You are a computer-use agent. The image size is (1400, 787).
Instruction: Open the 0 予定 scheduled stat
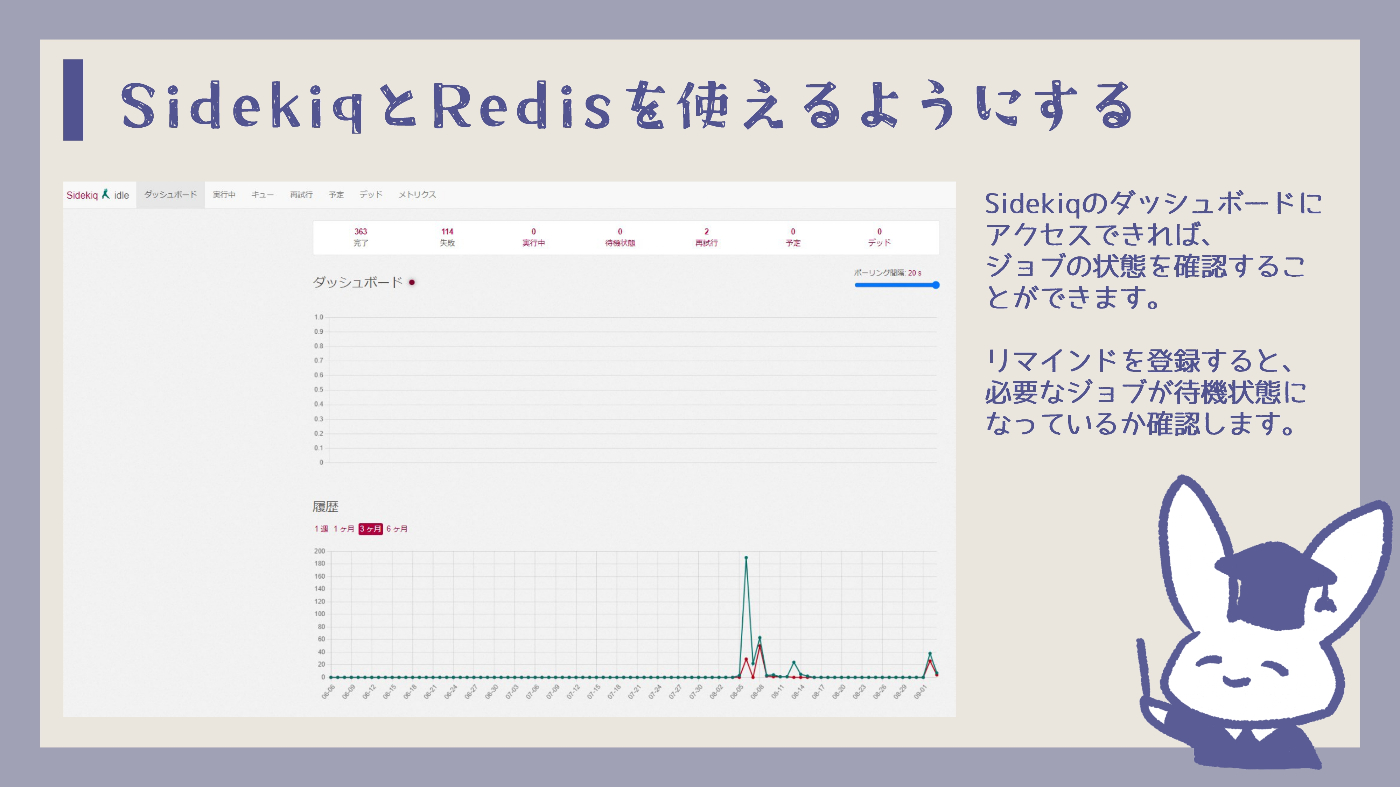pyautogui.click(x=793, y=237)
